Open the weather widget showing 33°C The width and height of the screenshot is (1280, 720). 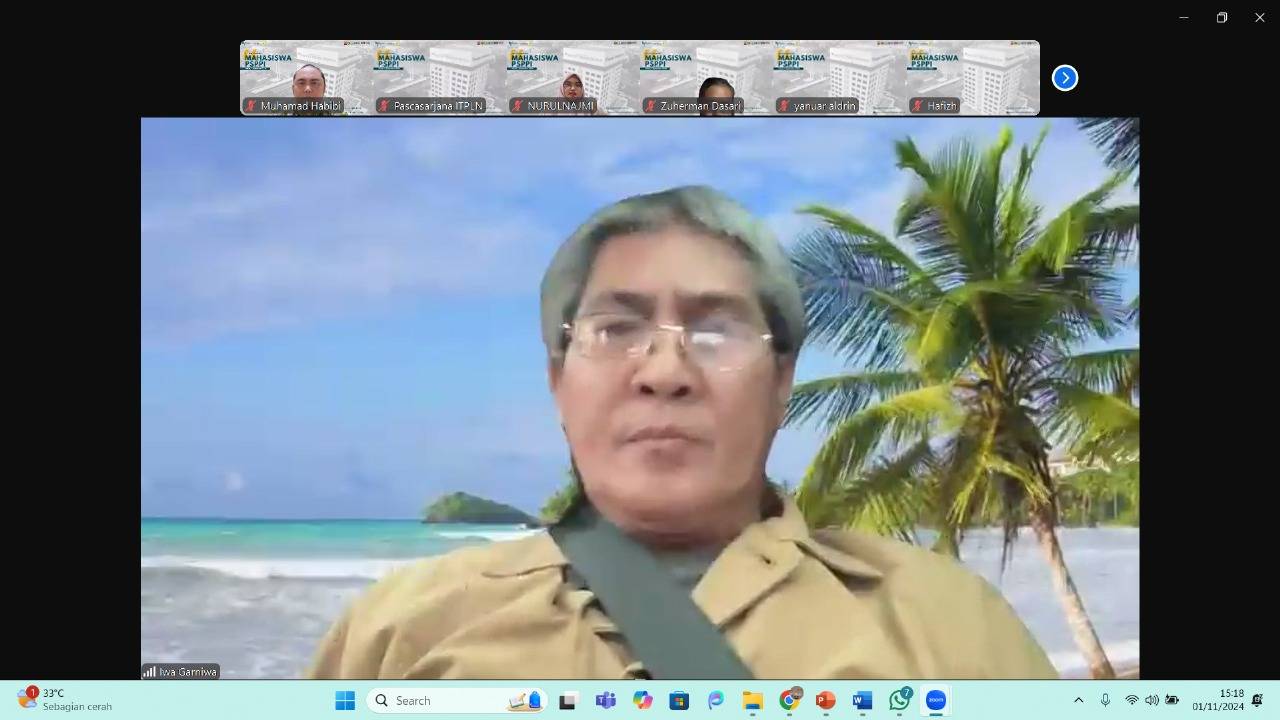tap(65, 700)
